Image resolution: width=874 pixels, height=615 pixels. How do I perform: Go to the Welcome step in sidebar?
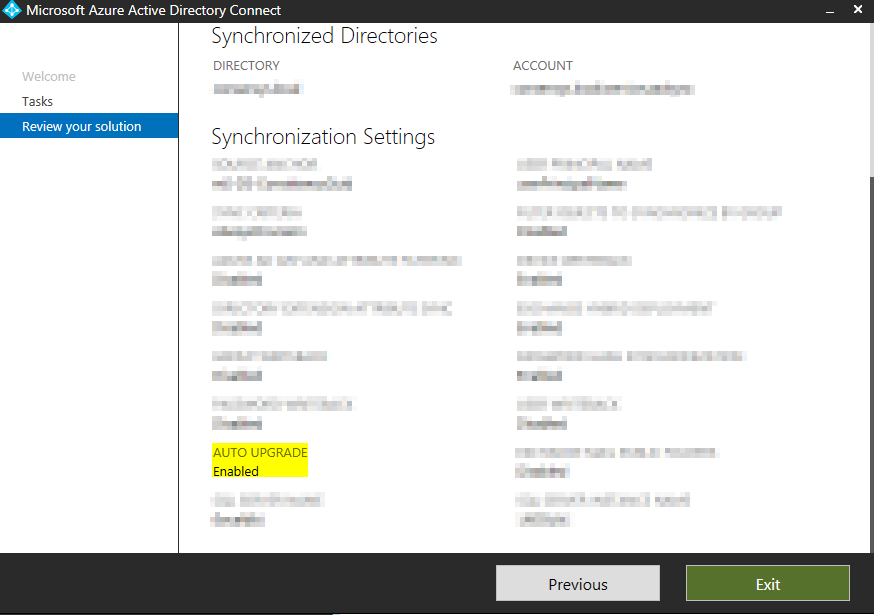(49, 76)
